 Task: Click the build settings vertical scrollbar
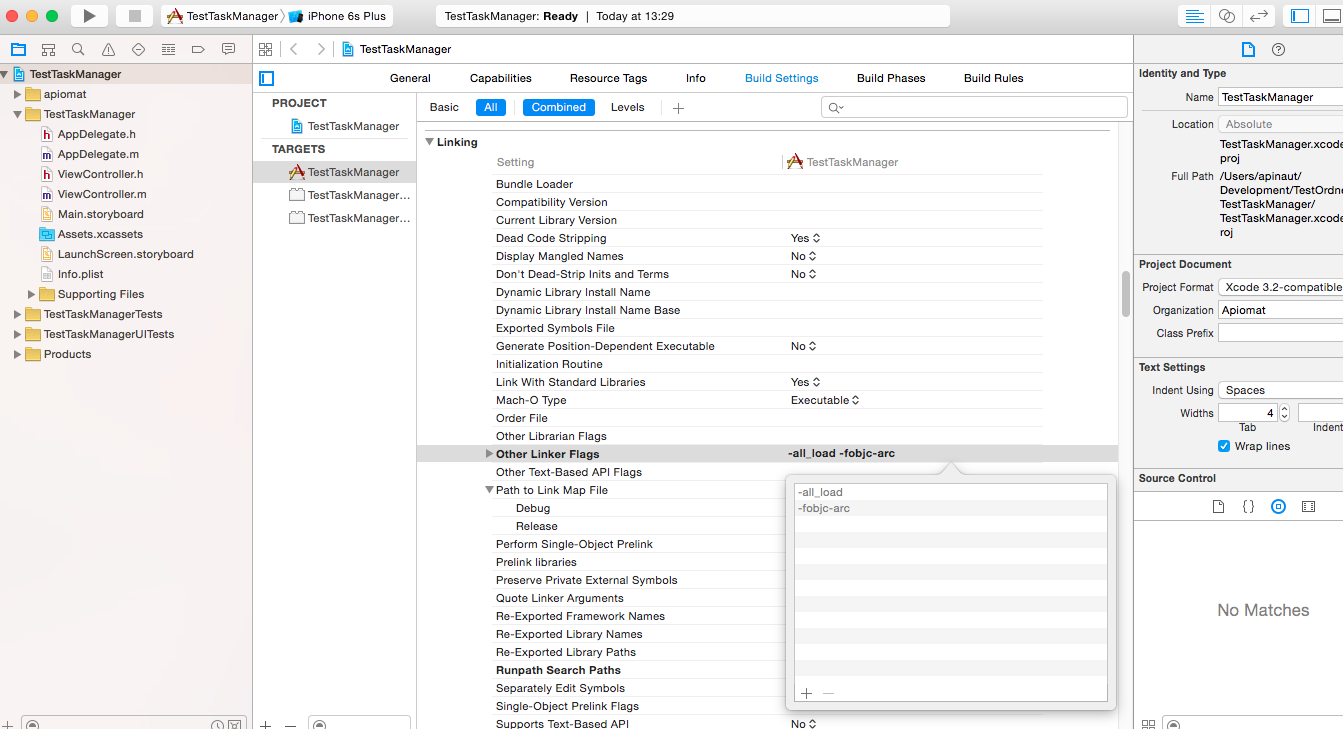pos(1126,293)
